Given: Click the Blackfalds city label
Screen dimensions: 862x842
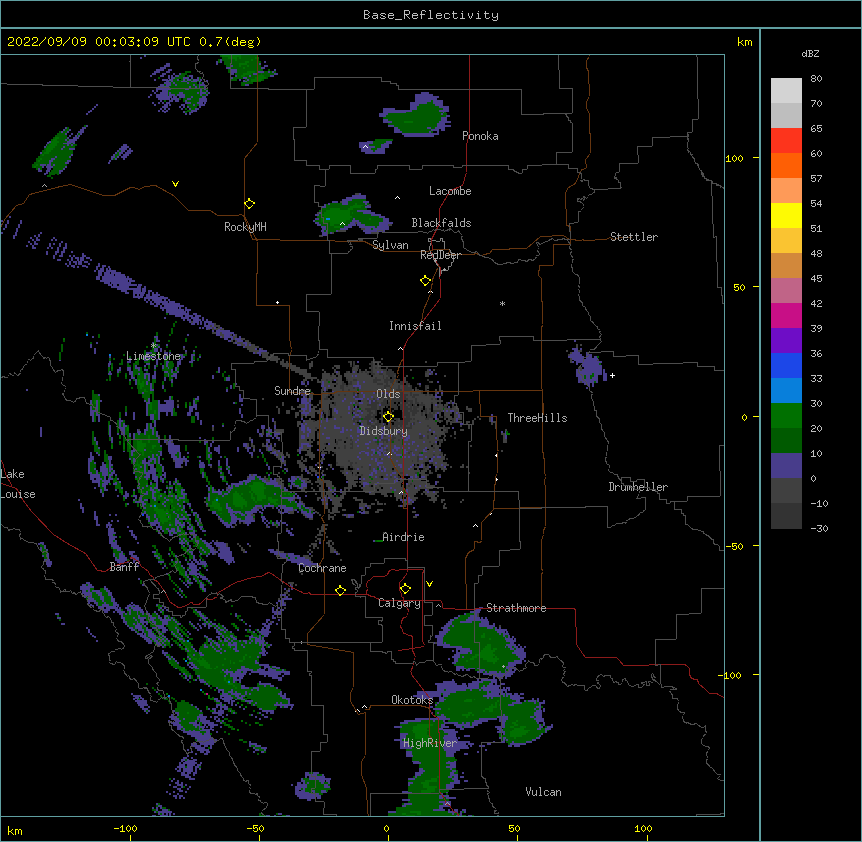Looking at the screenshot, I should coord(441,223).
